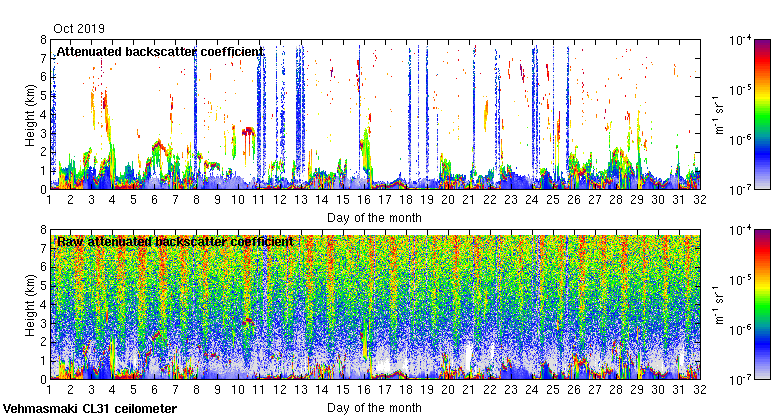Click the top colorbar gradient

pyautogui.click(x=763, y=114)
